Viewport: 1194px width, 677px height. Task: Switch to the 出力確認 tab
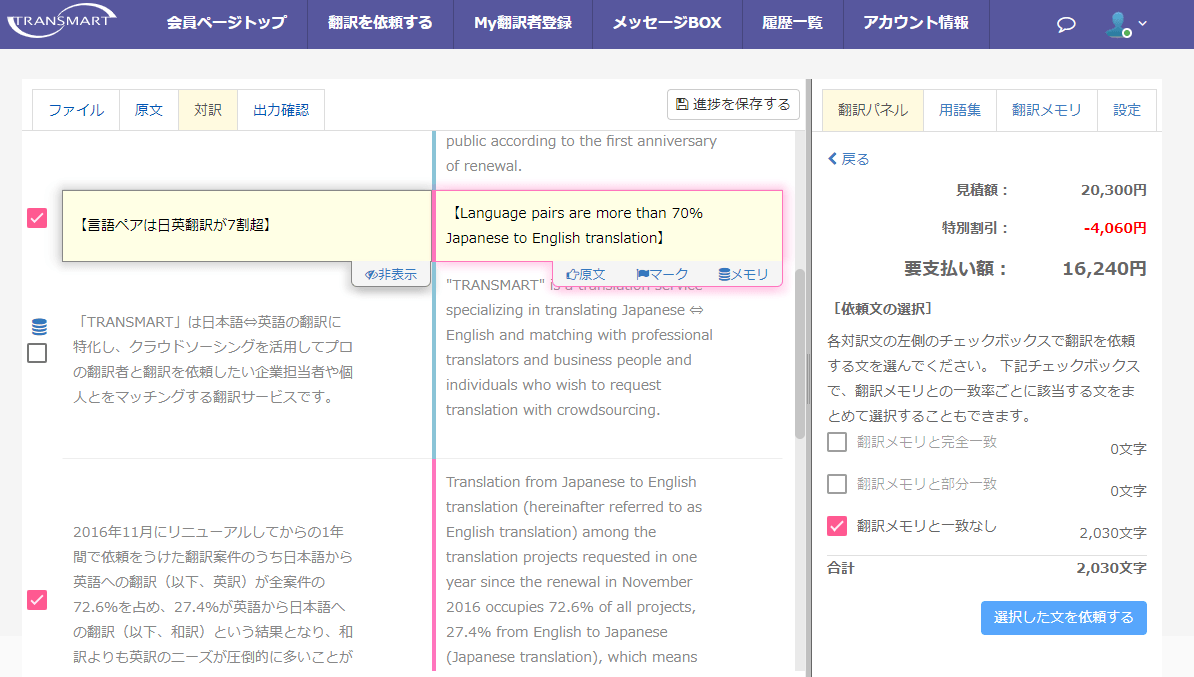281,109
